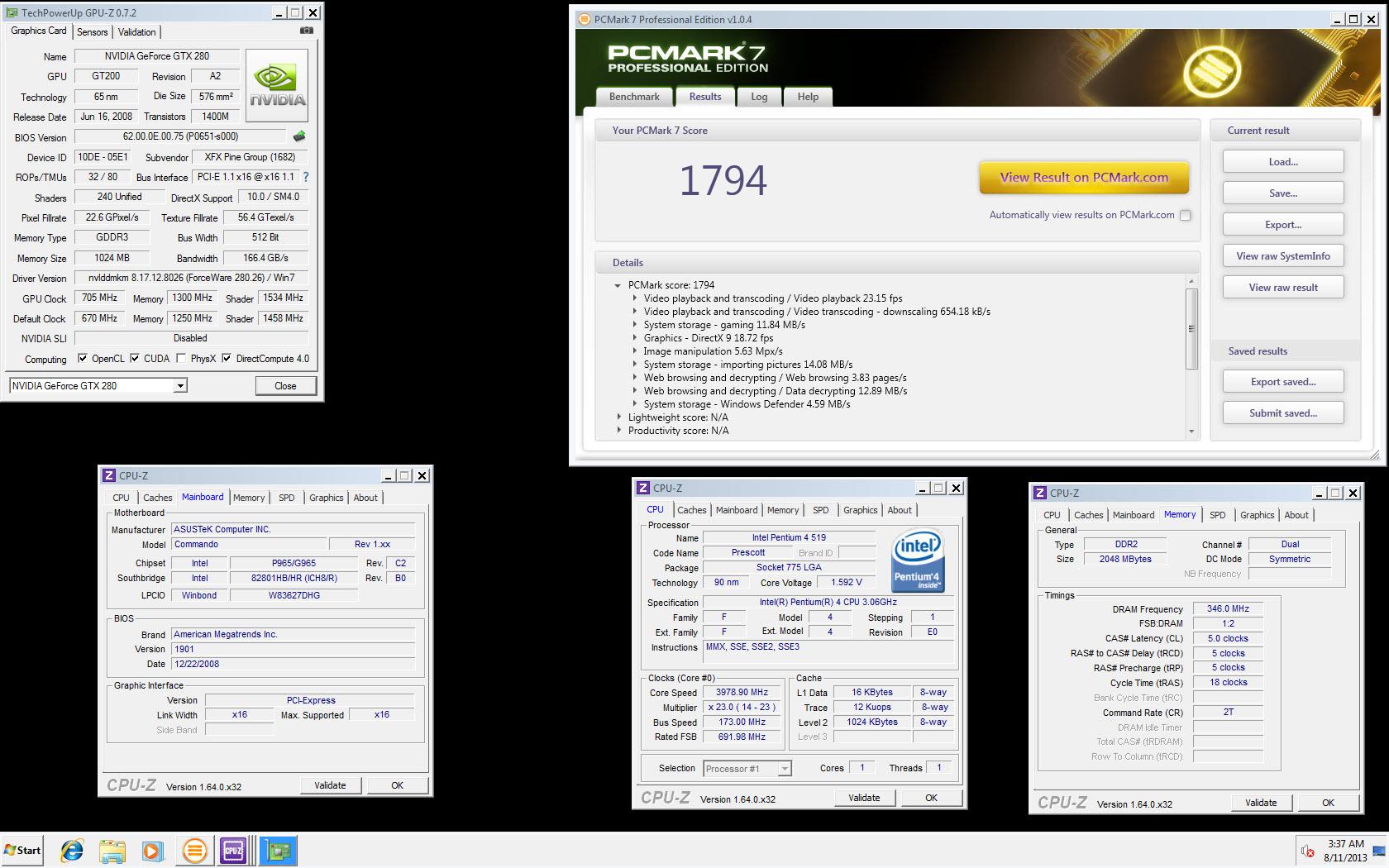Open the Help tab in PCMark 7
1389x868 pixels.
pos(808,97)
